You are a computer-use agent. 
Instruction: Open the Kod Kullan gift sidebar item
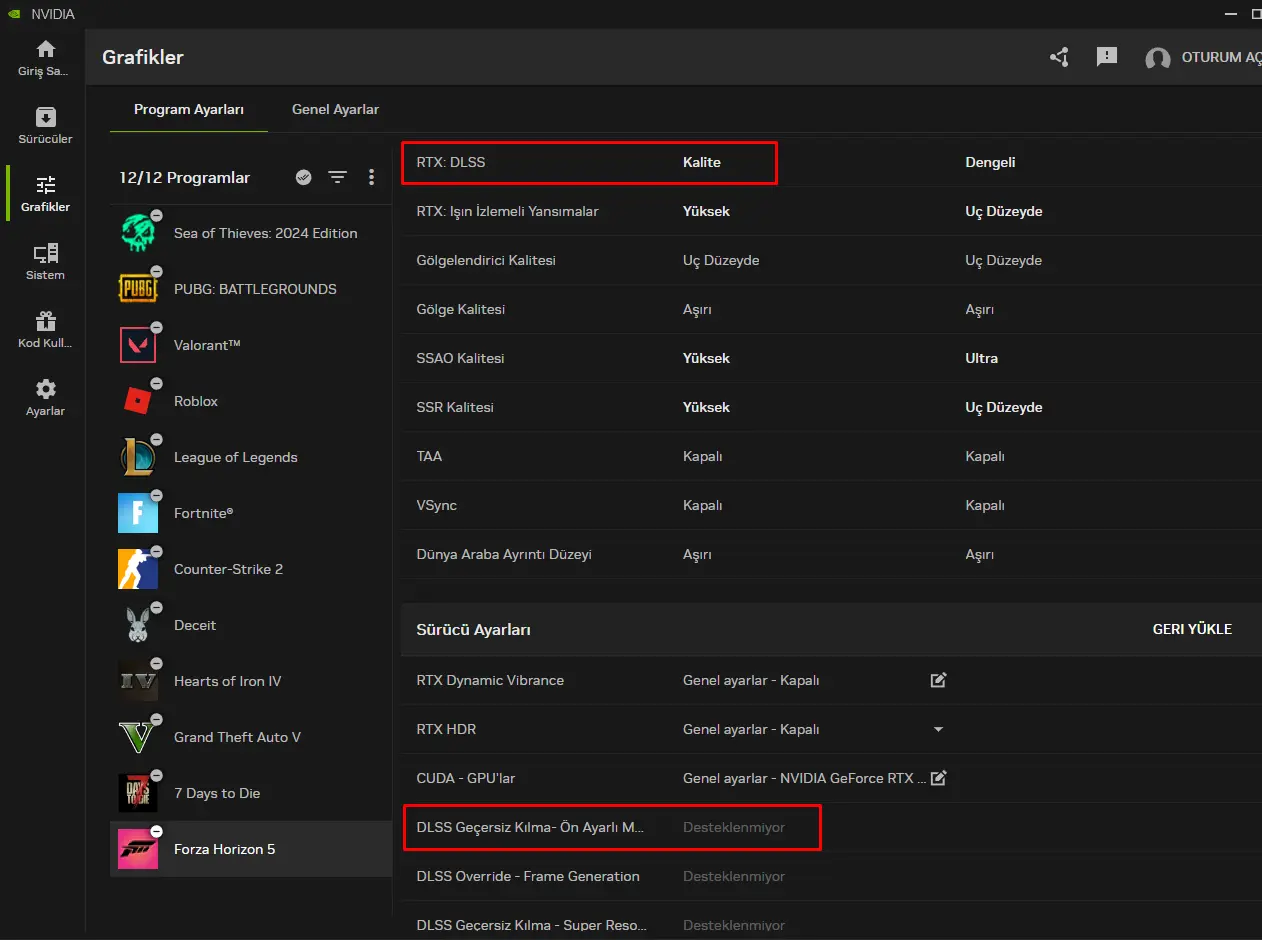pyautogui.click(x=45, y=329)
